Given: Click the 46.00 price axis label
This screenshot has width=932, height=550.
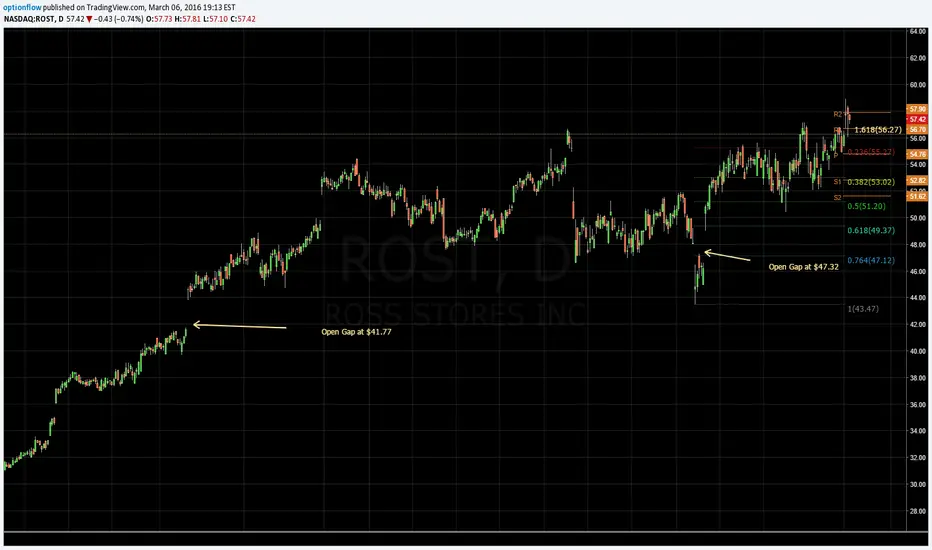Looking at the screenshot, I should pos(917,271).
